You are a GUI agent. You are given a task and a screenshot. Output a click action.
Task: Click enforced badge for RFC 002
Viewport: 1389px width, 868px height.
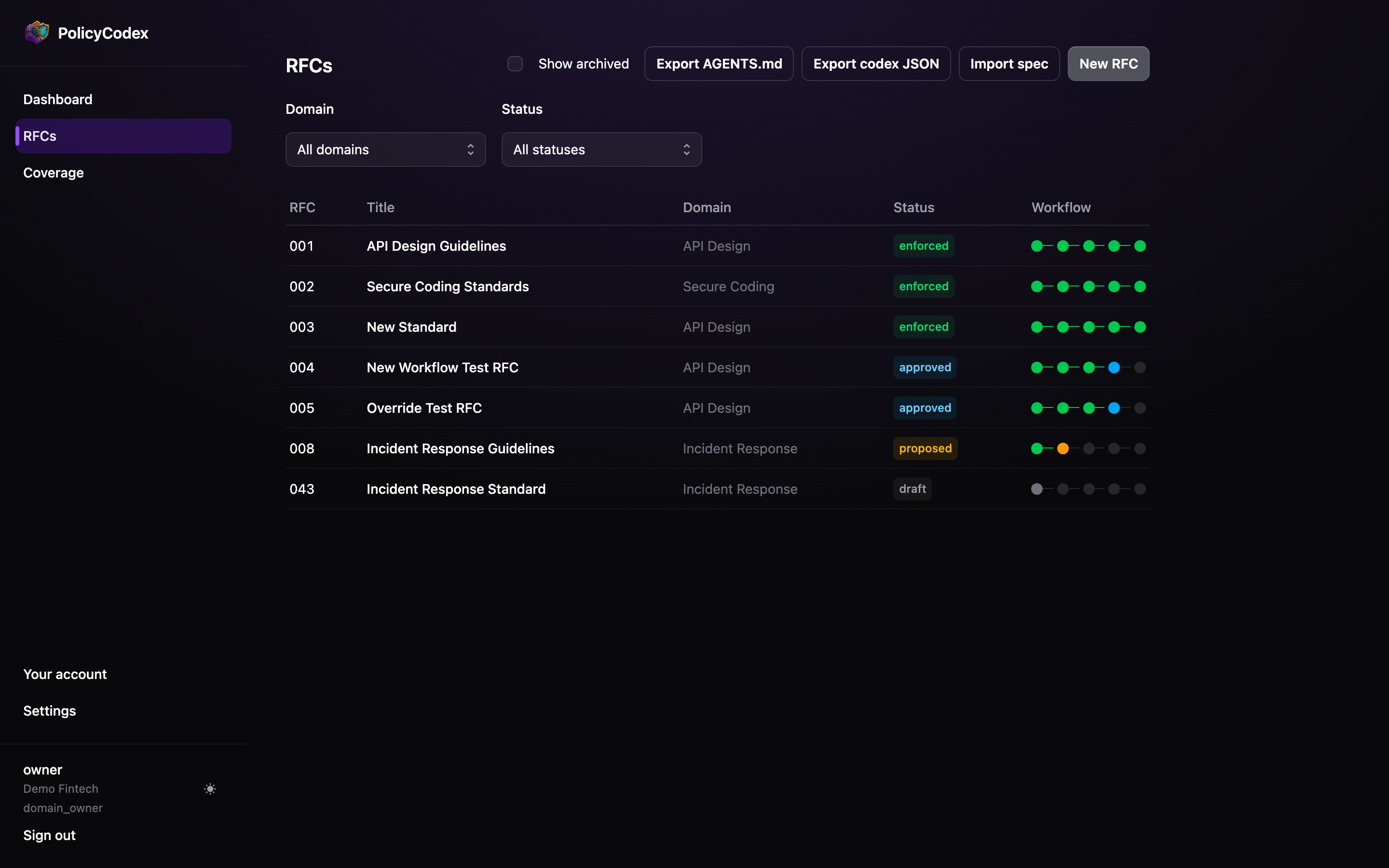(924, 286)
